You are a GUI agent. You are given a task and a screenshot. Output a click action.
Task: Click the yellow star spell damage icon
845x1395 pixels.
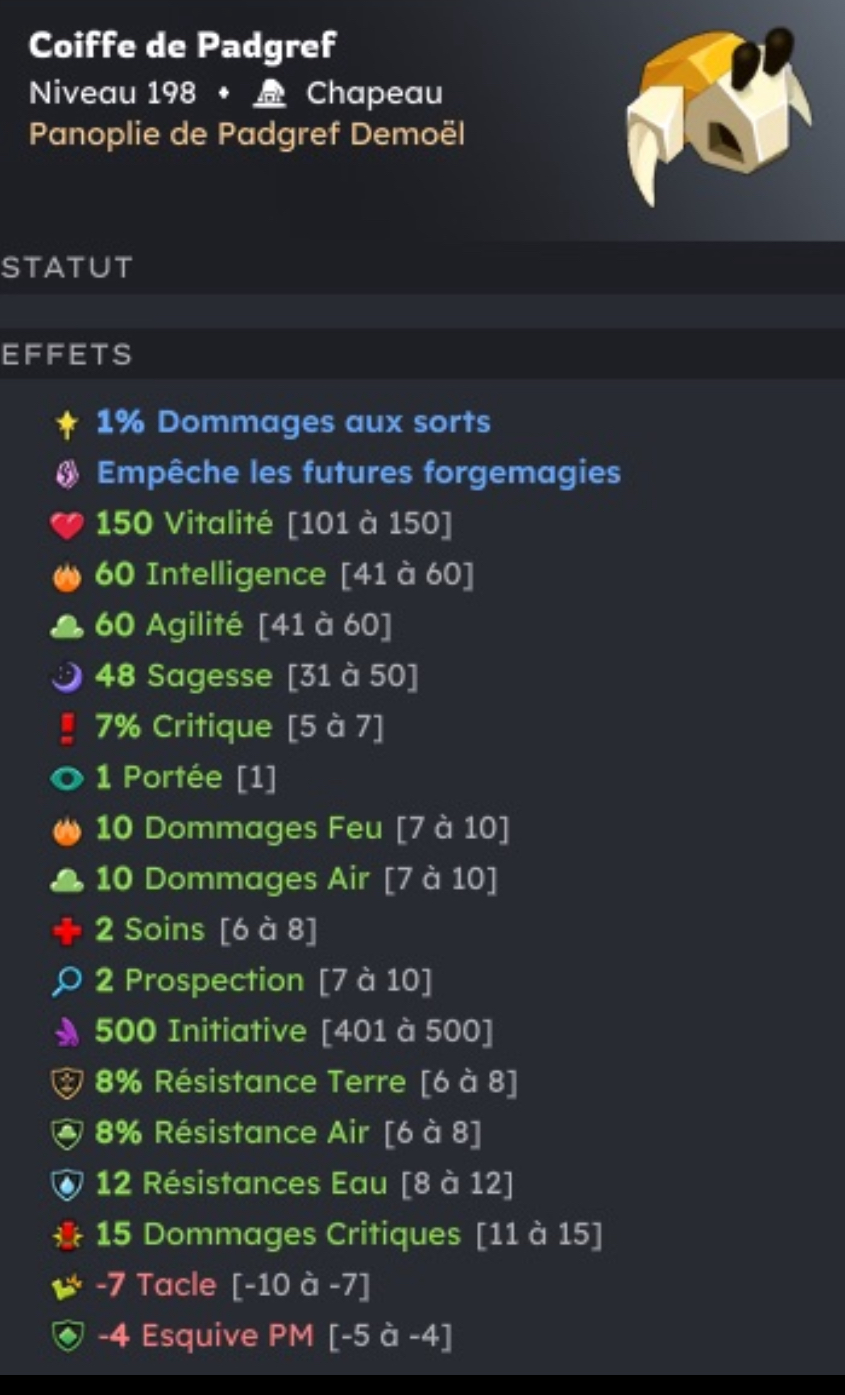67,423
